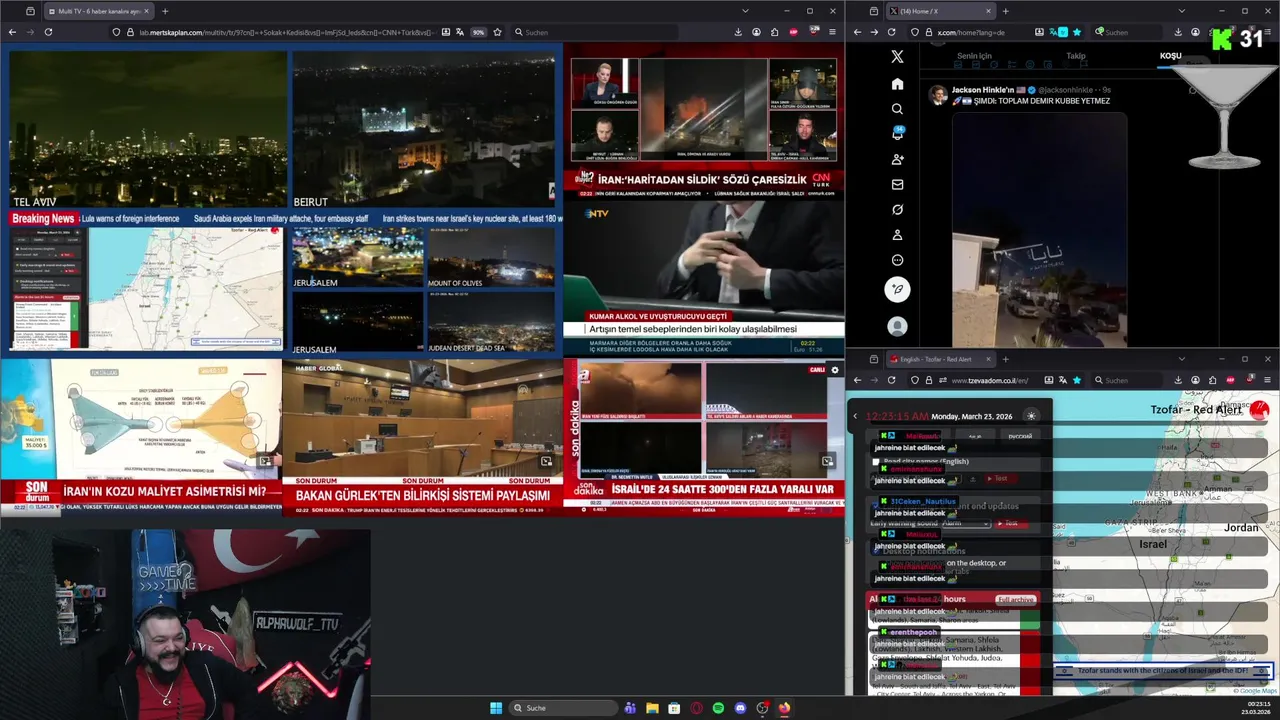
Task: Switch to Takip tab on X
Action: (1076, 56)
